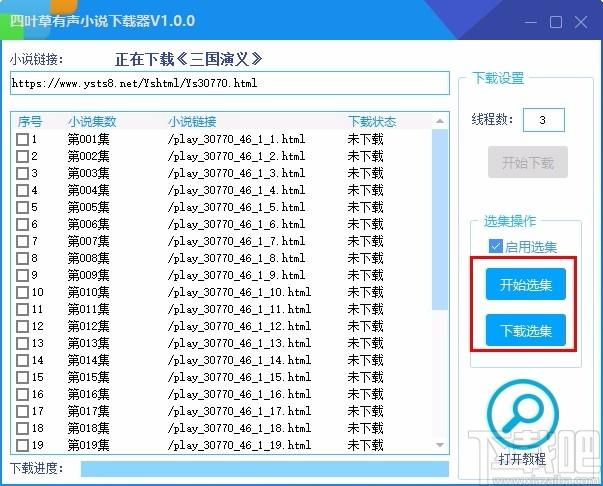Disable the 启用选集 checkbox
The height and width of the screenshot is (486, 603).
pyautogui.click(x=495, y=246)
